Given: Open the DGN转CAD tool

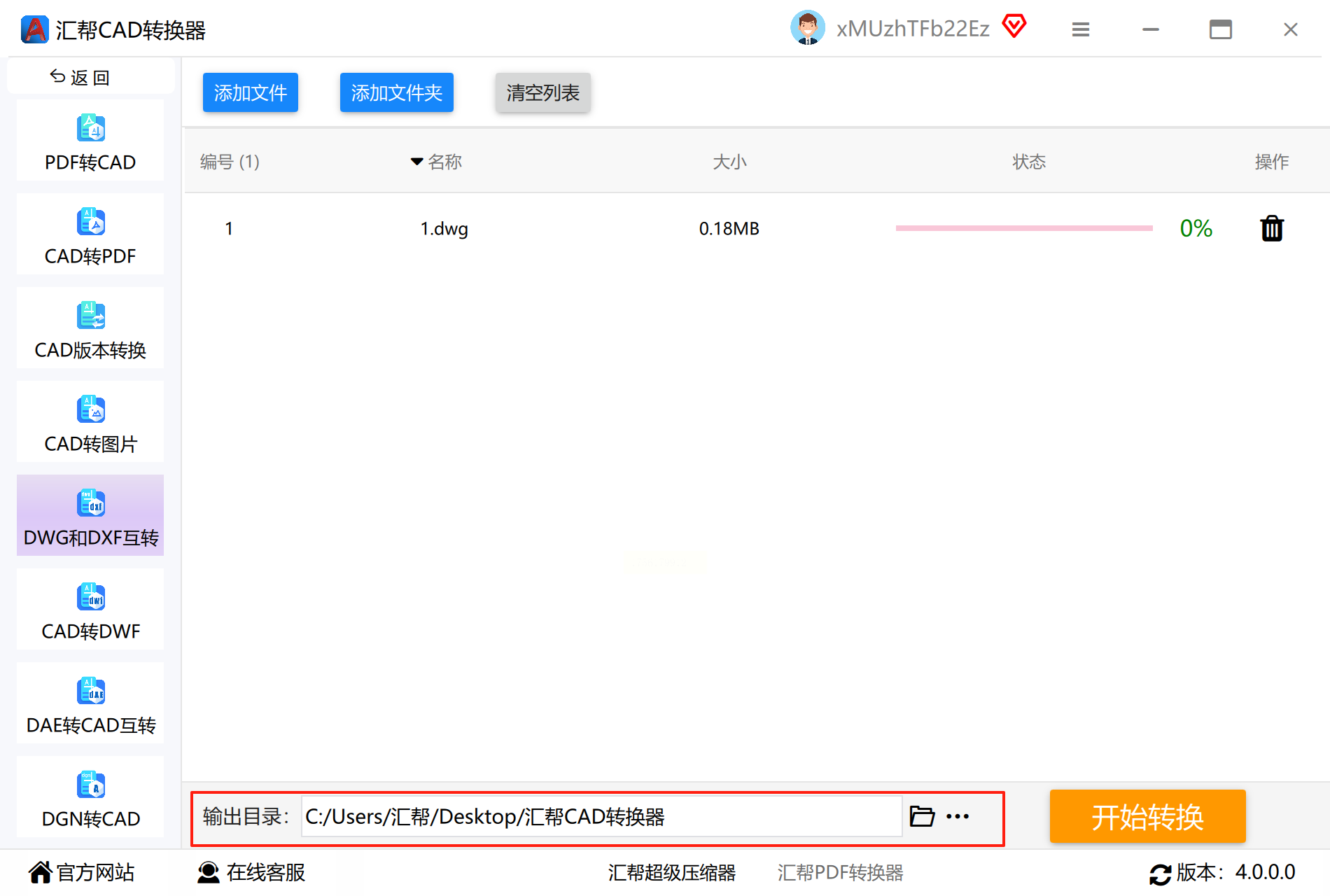Looking at the screenshot, I should click(90, 797).
